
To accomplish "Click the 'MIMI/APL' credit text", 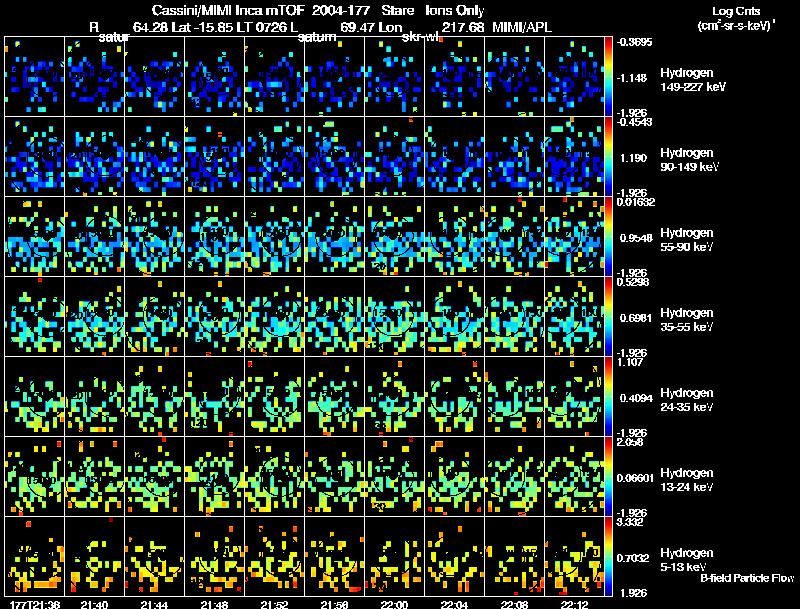I will pyautogui.click(x=521, y=27).
